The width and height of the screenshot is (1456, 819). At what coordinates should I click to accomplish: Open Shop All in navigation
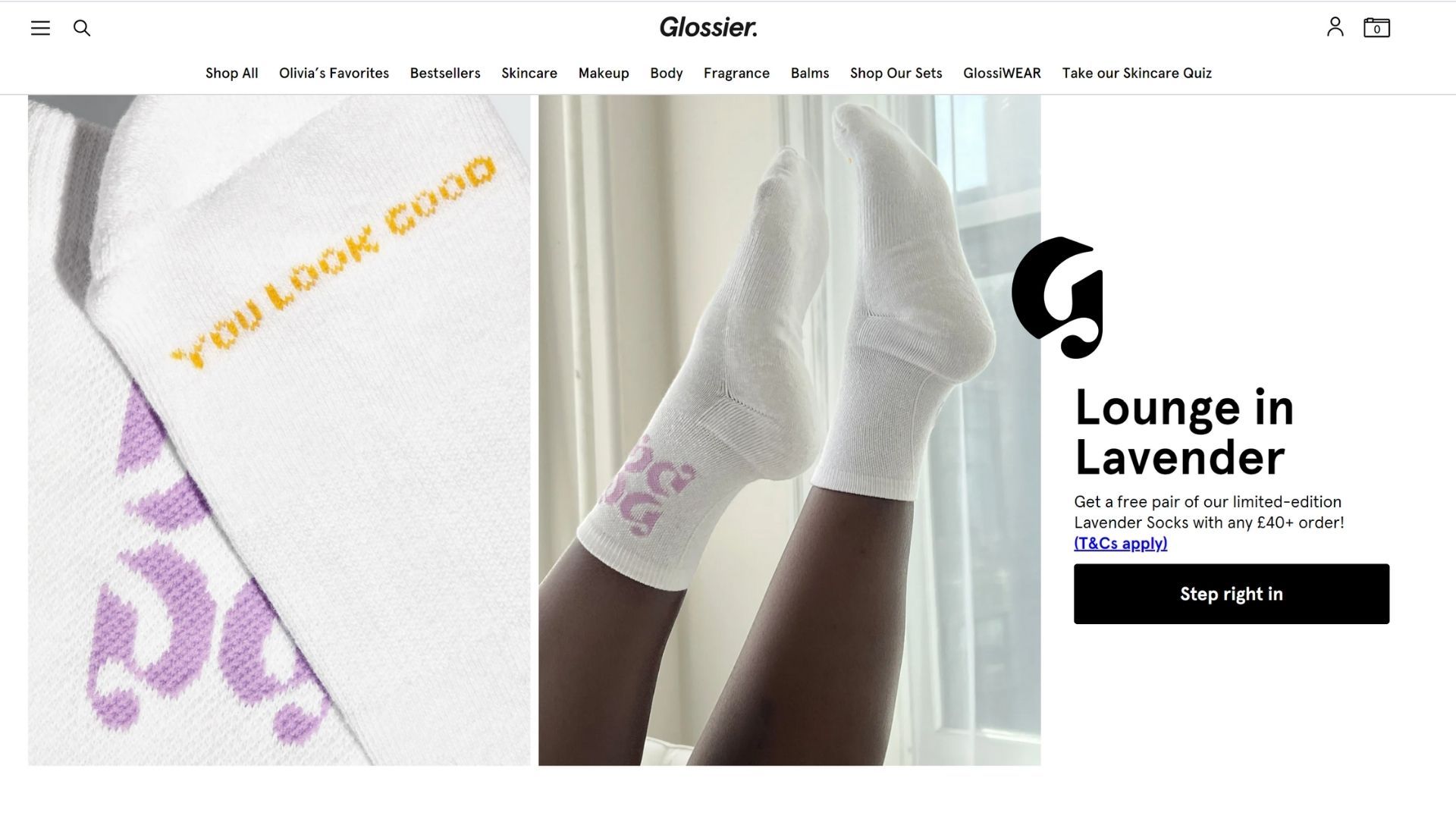pos(232,74)
